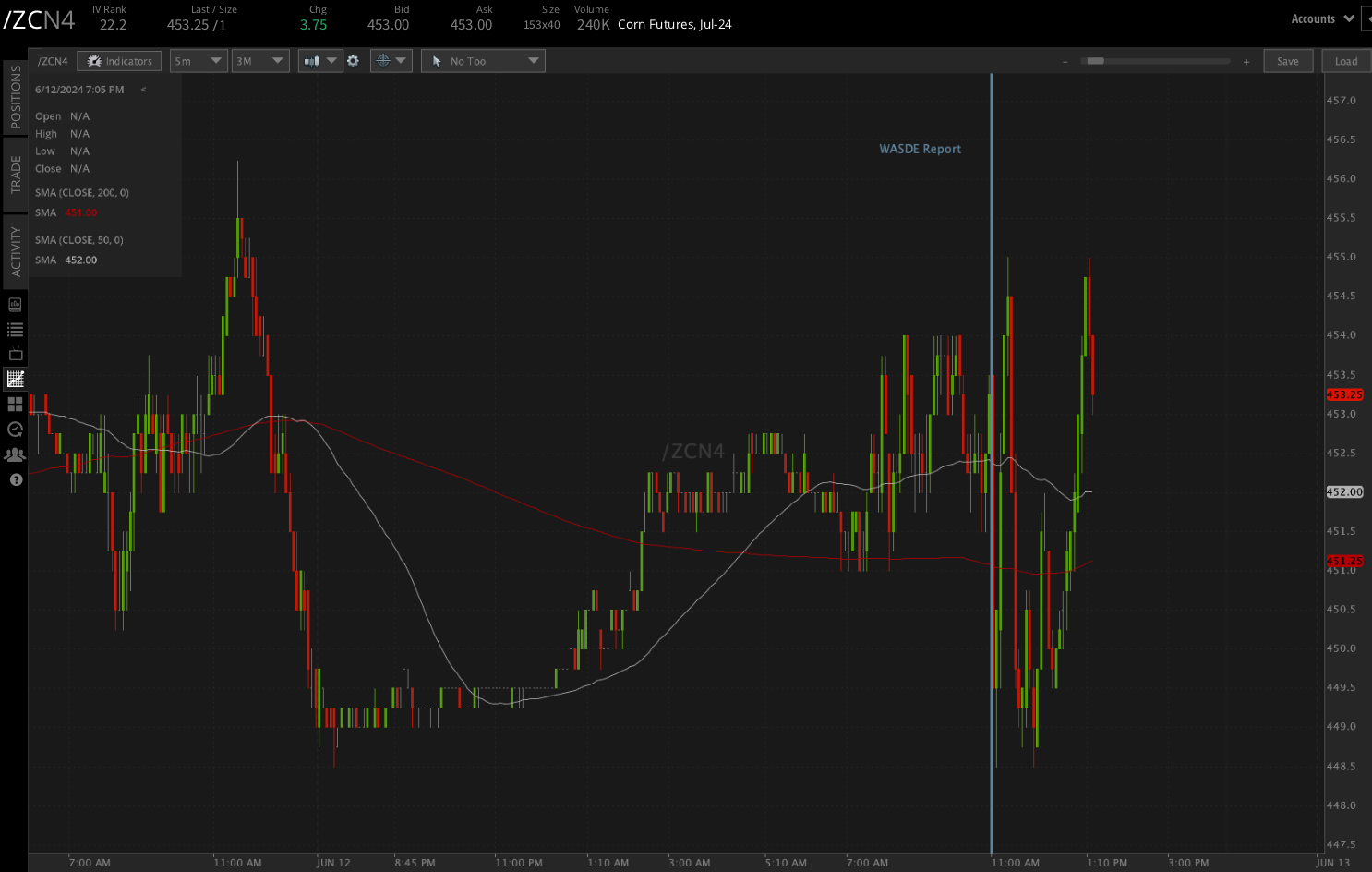Open the TV live feed icon

pyautogui.click(x=15, y=354)
